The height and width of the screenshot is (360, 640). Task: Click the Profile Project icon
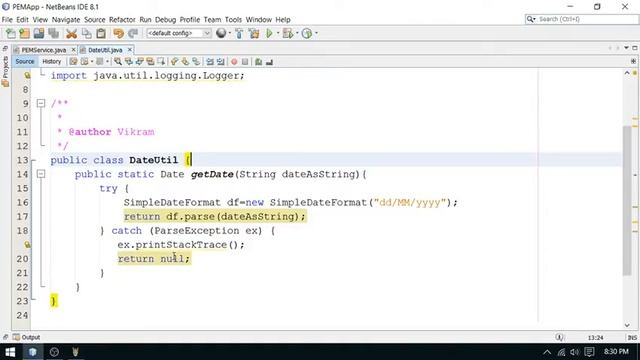coord(307,33)
